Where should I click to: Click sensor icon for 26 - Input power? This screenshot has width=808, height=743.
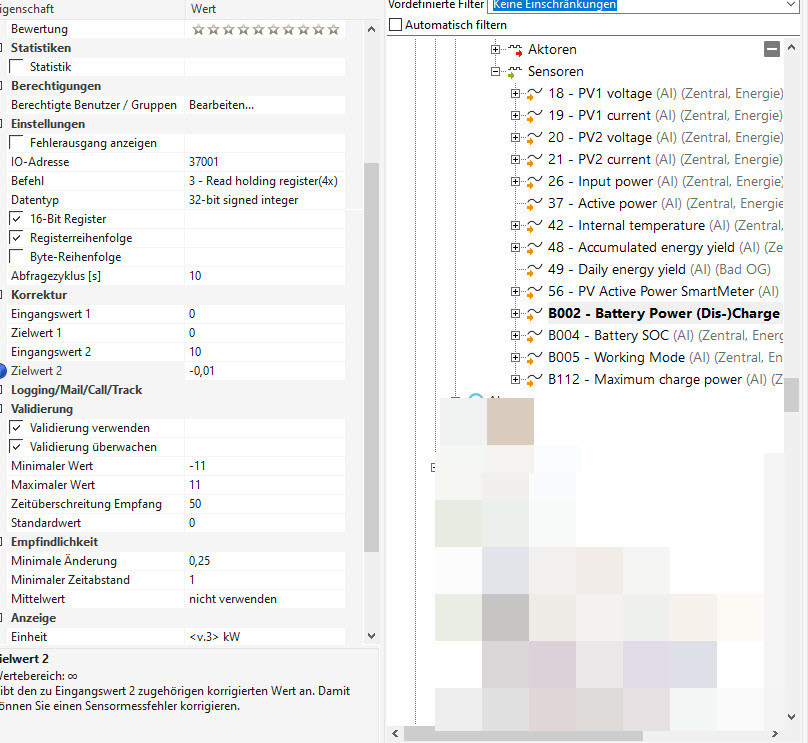click(x=534, y=182)
